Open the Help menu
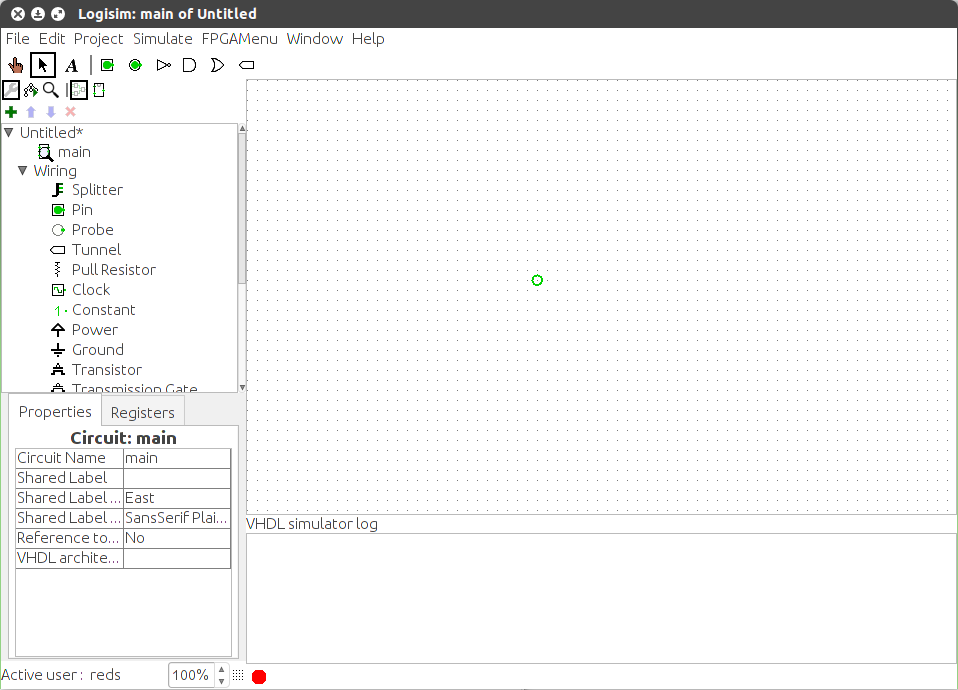 (368, 39)
